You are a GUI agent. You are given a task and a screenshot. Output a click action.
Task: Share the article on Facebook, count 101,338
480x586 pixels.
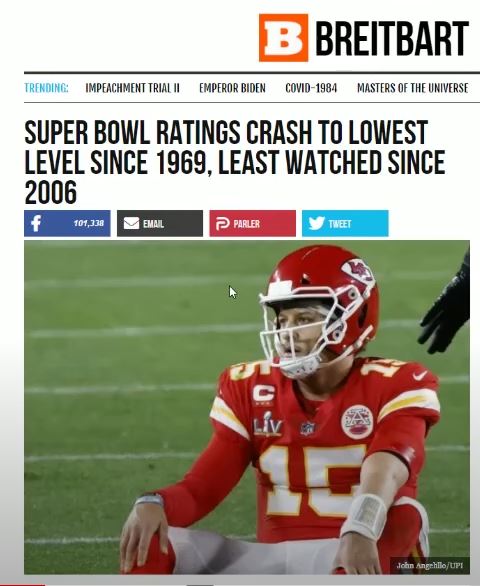67,223
